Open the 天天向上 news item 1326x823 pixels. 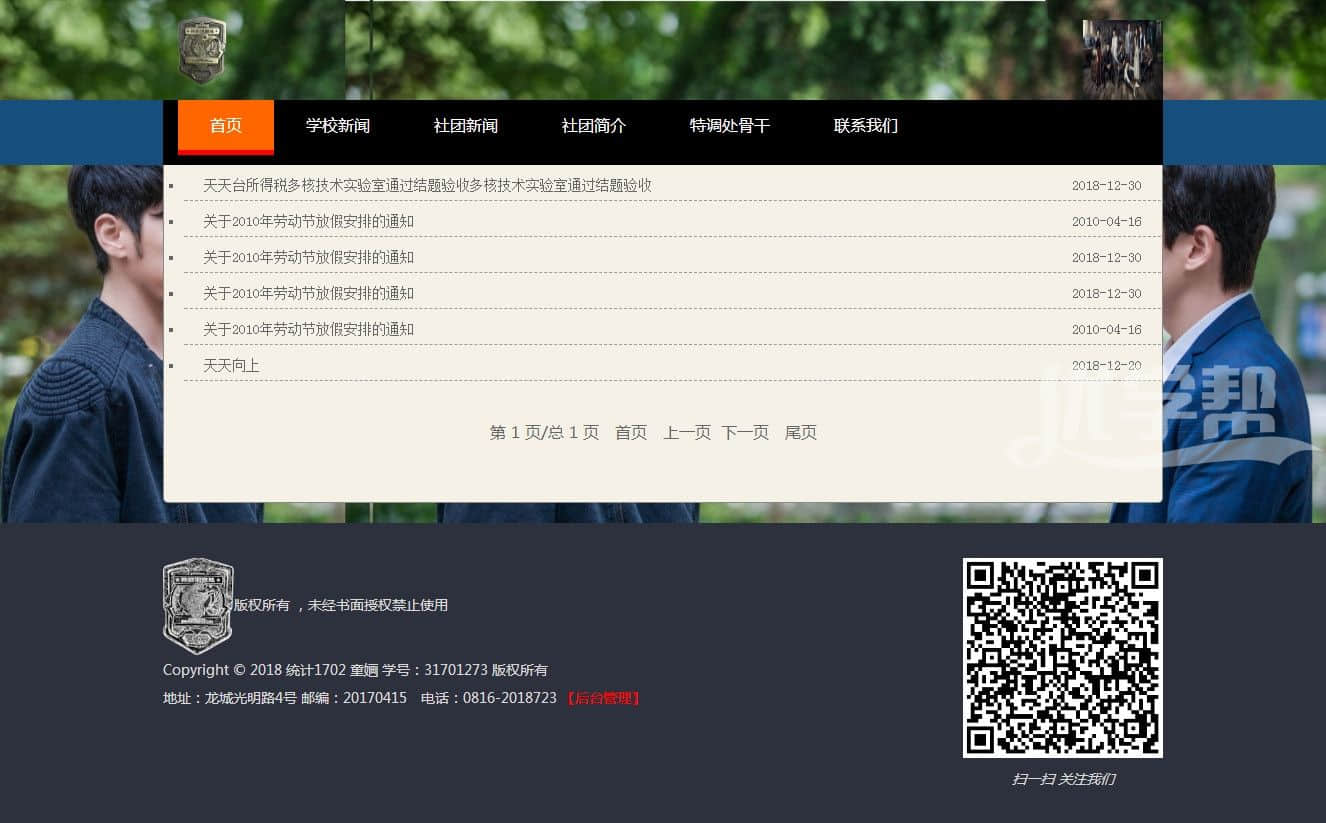click(x=231, y=365)
